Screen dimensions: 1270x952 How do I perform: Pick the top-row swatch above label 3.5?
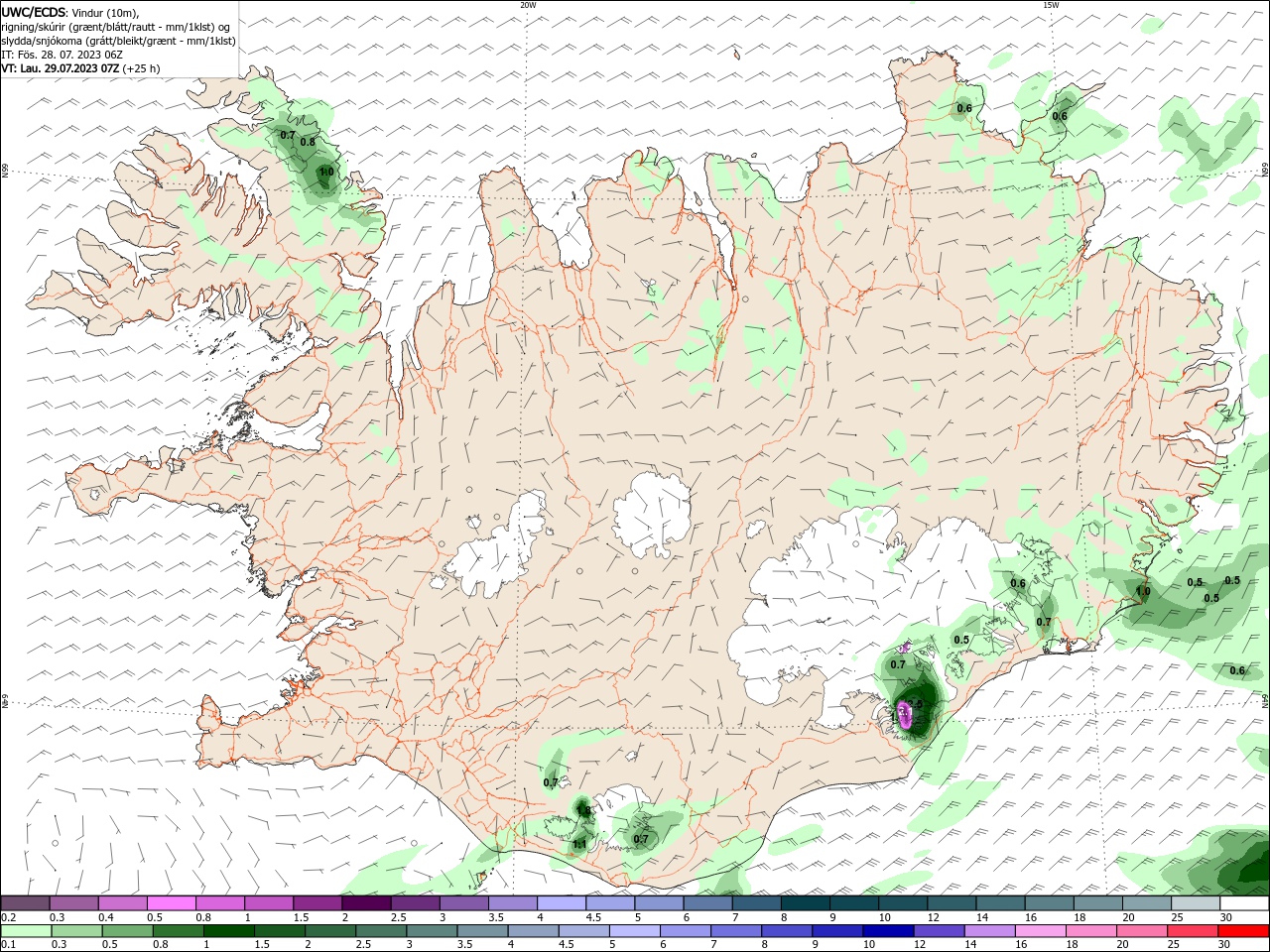[513, 903]
